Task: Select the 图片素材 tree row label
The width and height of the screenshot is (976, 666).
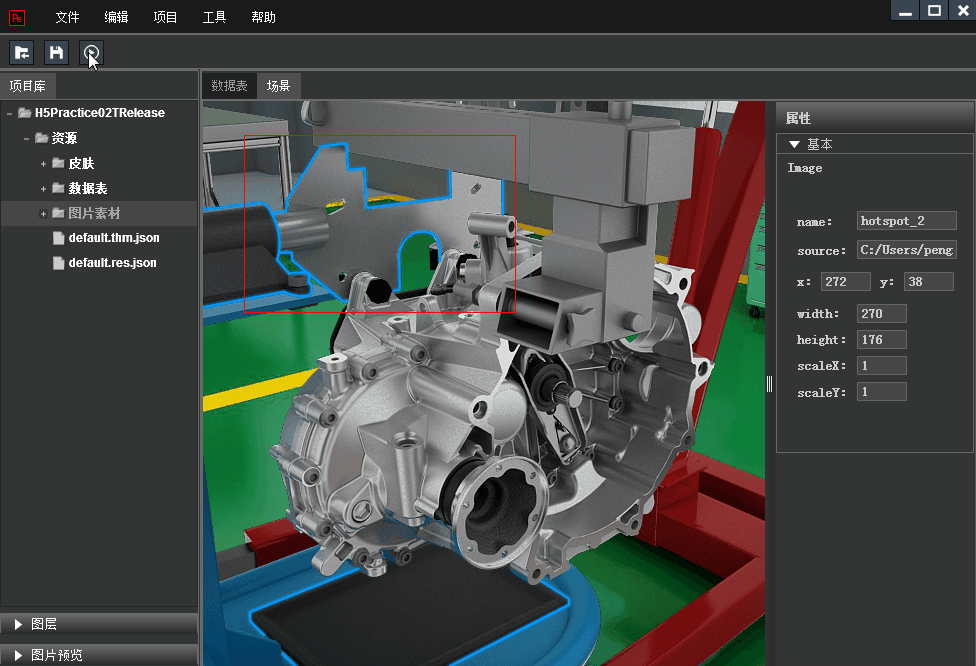Action: tap(94, 213)
